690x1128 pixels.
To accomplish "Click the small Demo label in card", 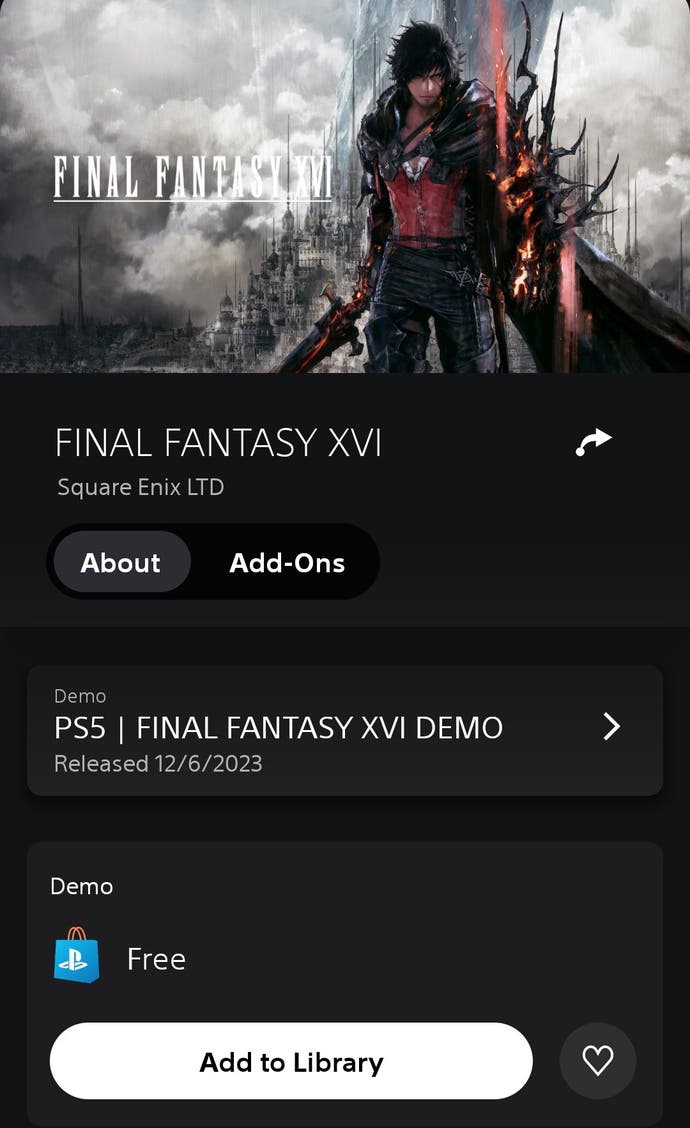I will pos(81,696).
